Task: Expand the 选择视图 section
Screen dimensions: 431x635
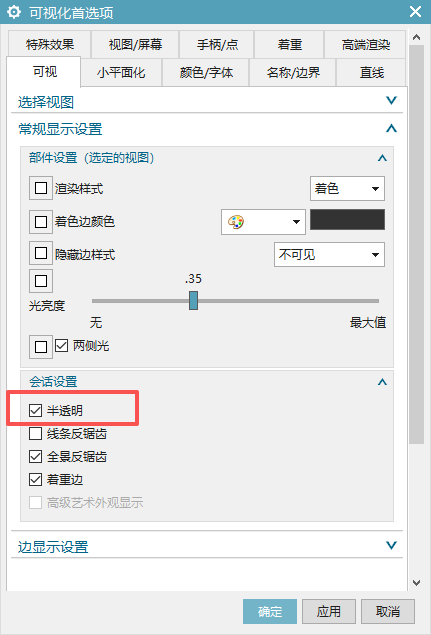Action: (x=207, y=101)
